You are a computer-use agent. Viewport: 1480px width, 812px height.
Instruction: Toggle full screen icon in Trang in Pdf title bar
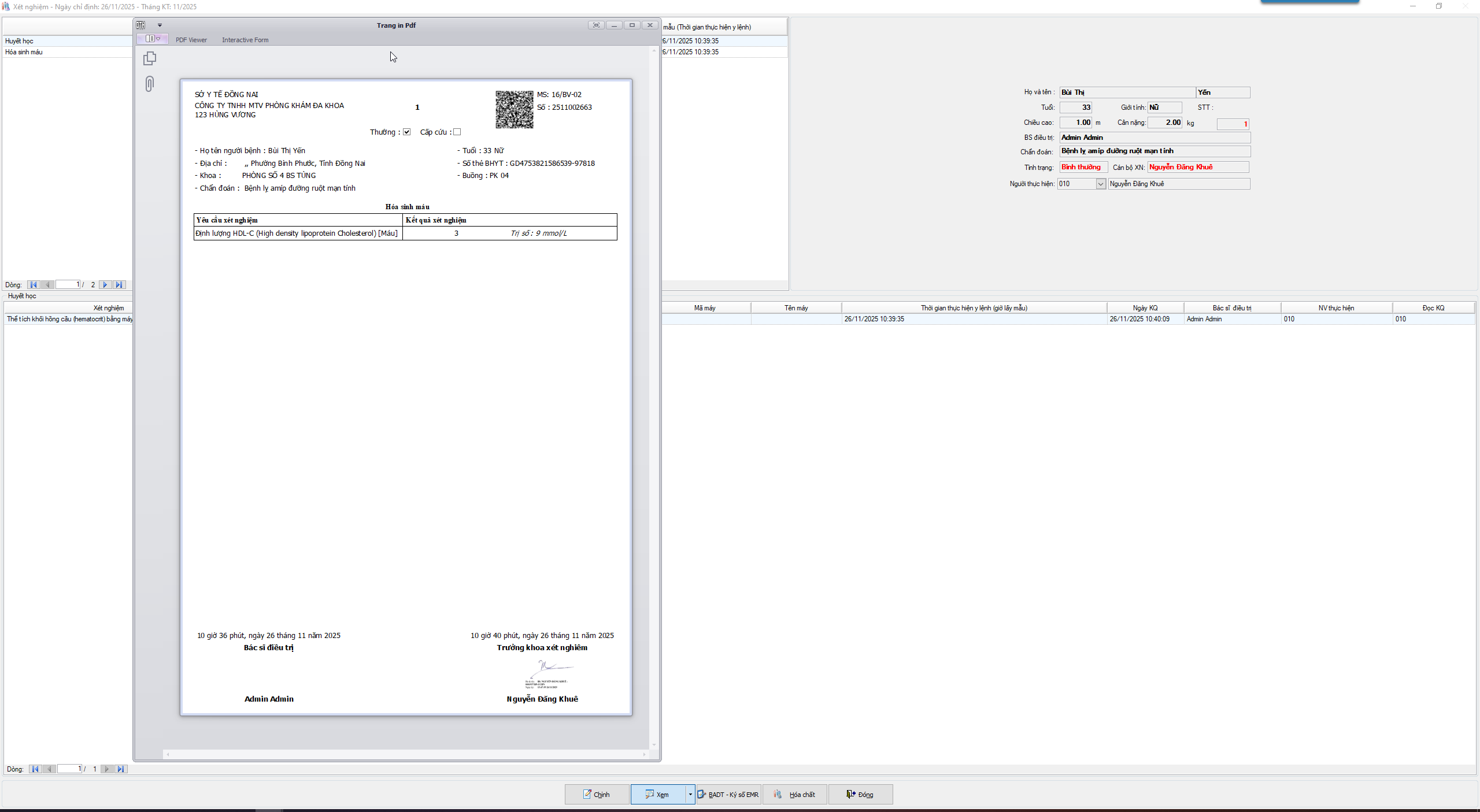click(x=596, y=25)
